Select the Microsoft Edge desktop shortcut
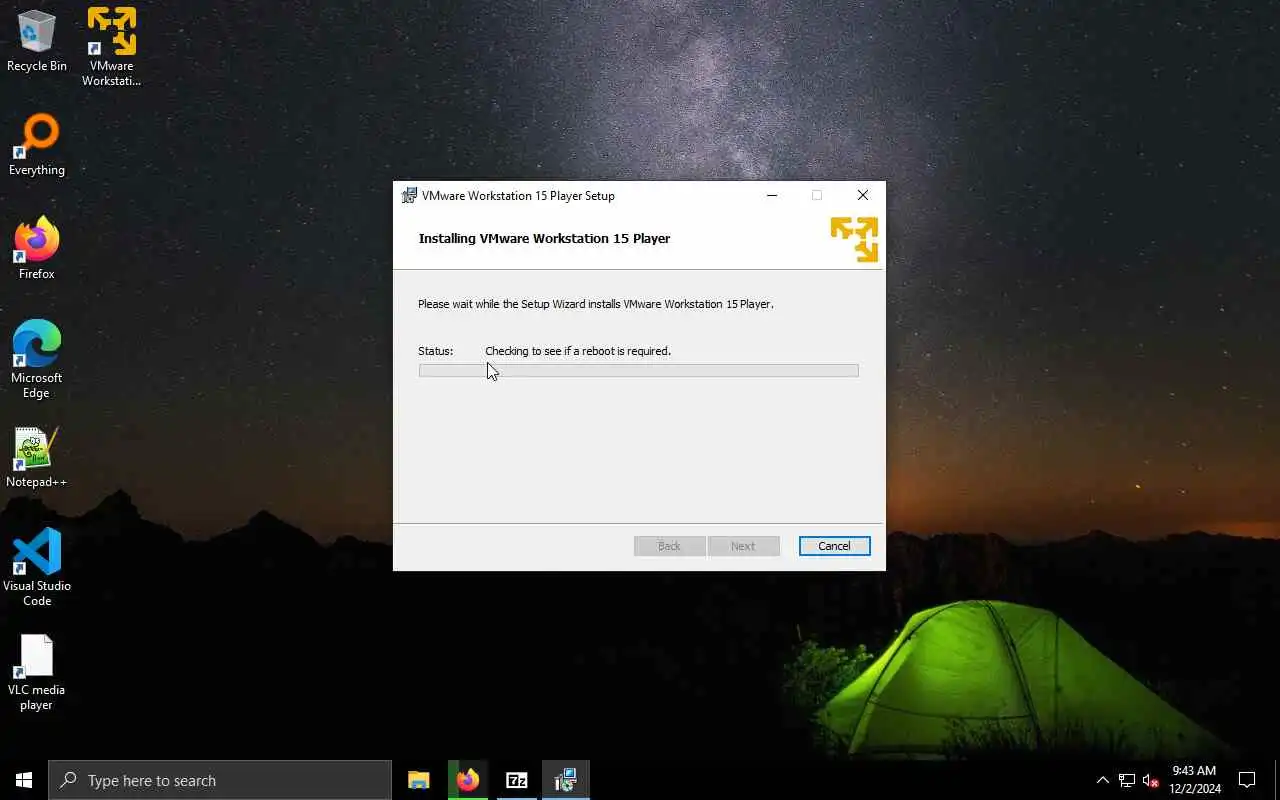1280x800 pixels. 37,360
